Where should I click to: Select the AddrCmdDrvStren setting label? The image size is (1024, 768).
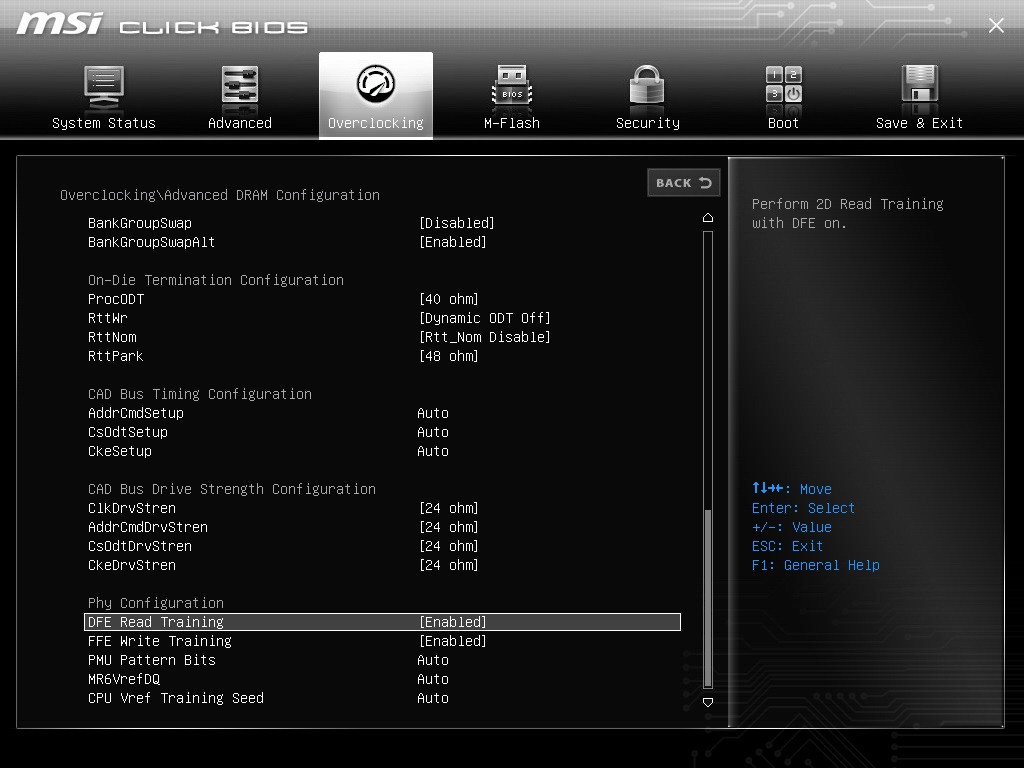point(148,527)
